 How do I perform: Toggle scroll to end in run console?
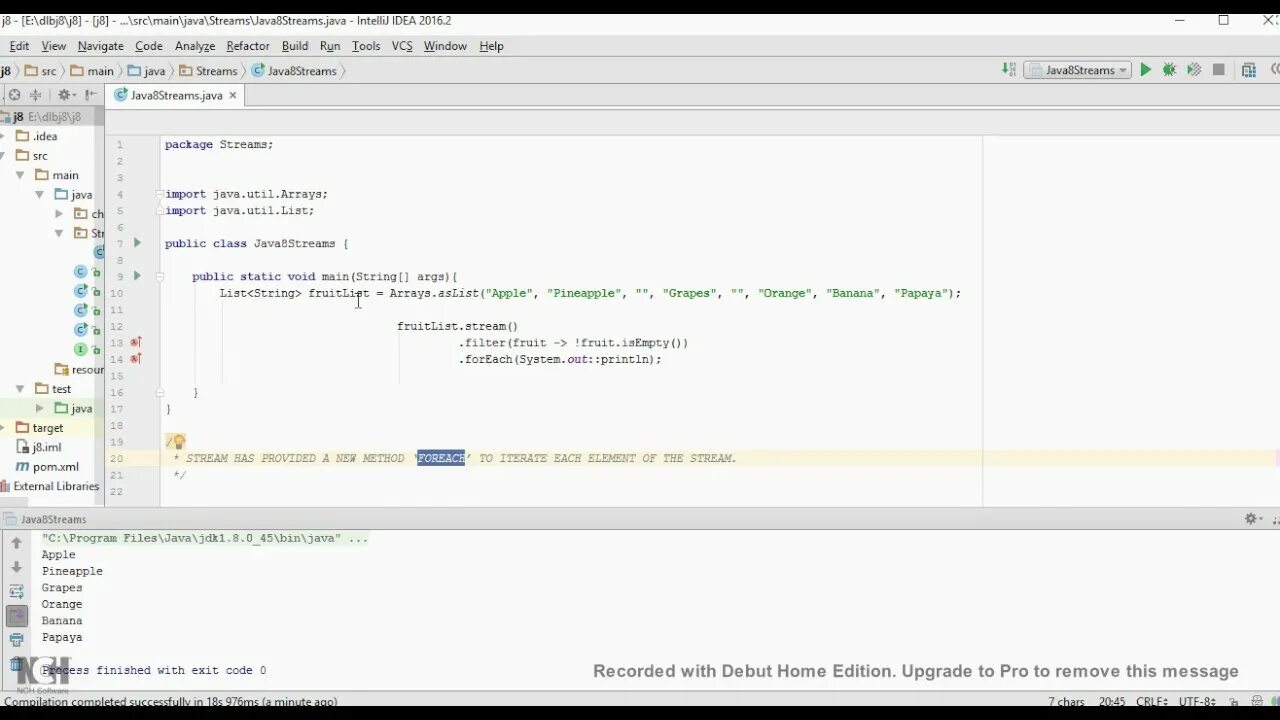tap(16, 615)
